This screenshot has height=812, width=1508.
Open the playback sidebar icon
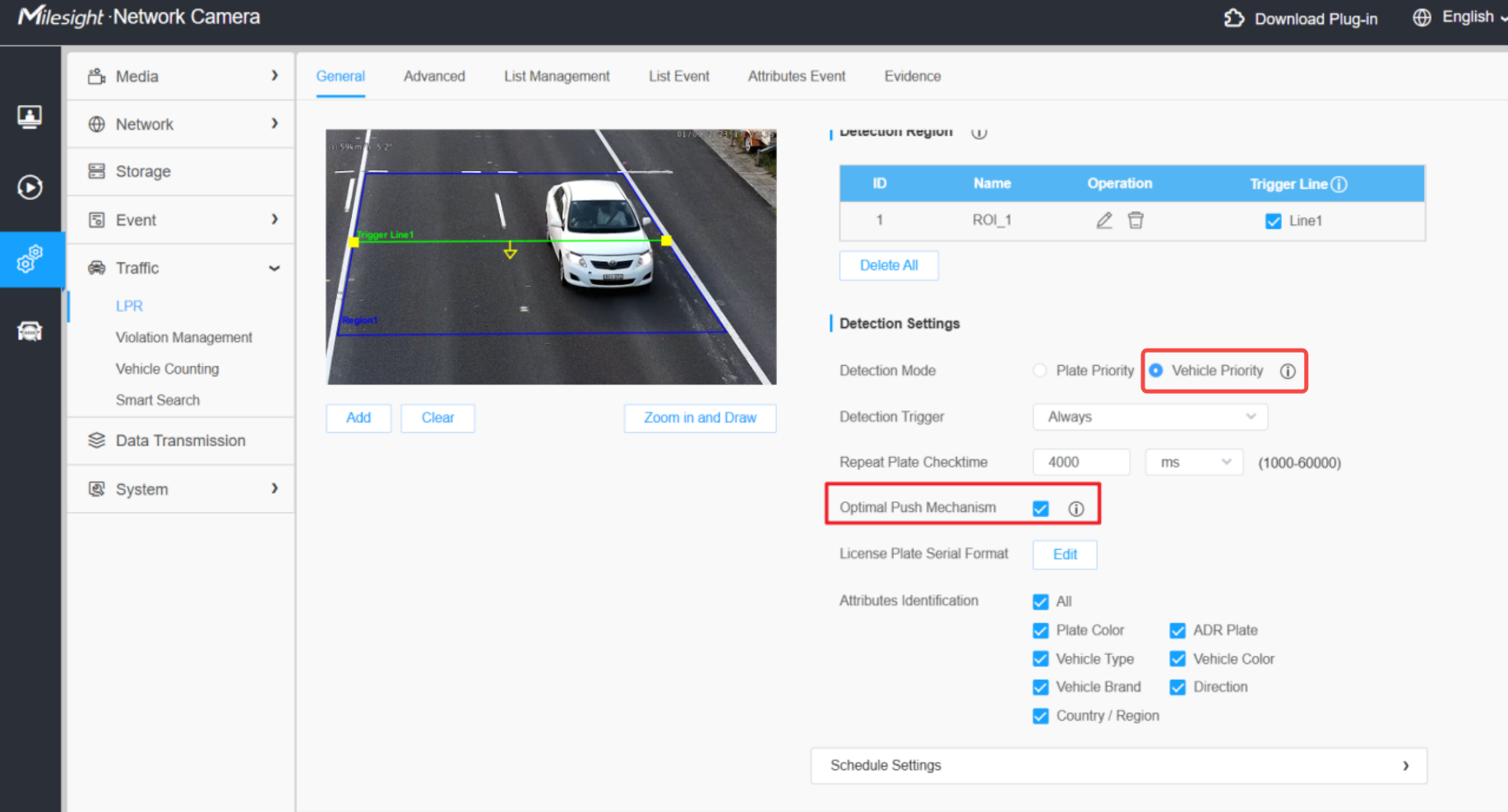[x=30, y=187]
